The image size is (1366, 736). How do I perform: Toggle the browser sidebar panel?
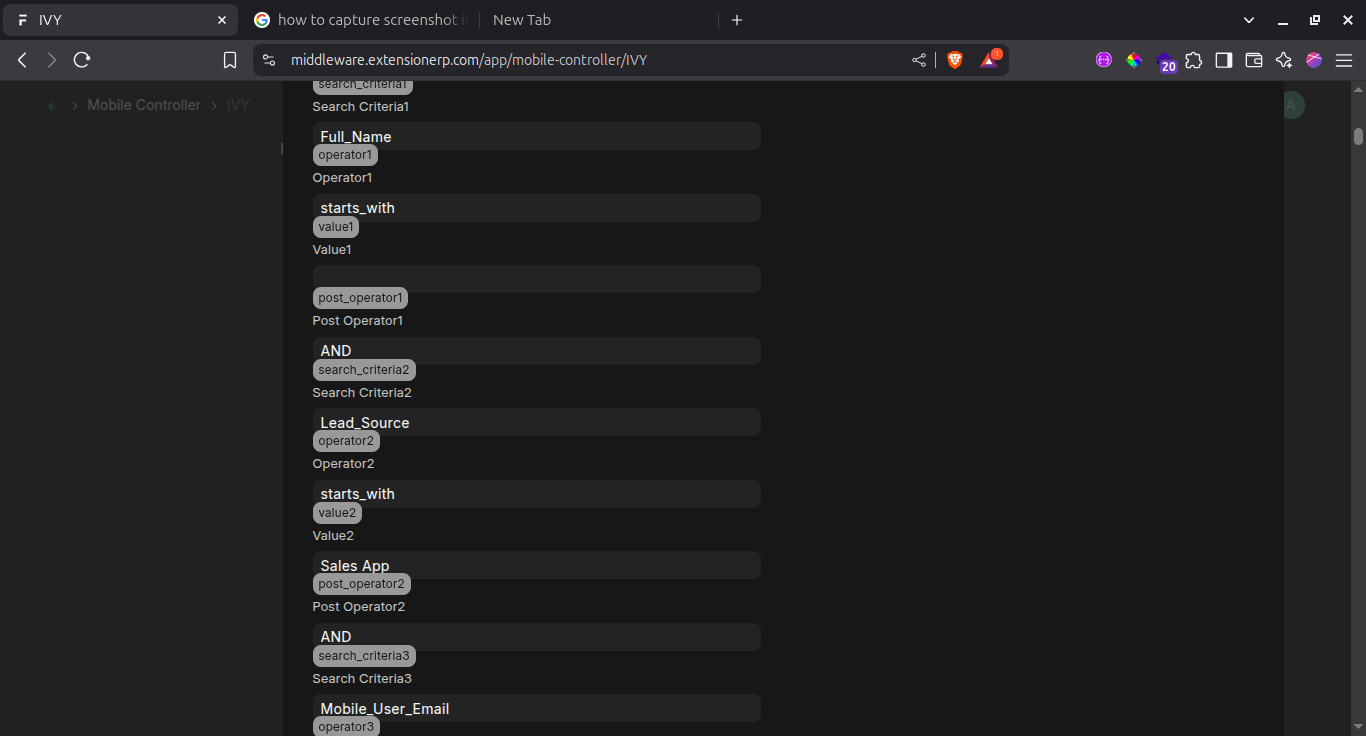pos(1224,60)
